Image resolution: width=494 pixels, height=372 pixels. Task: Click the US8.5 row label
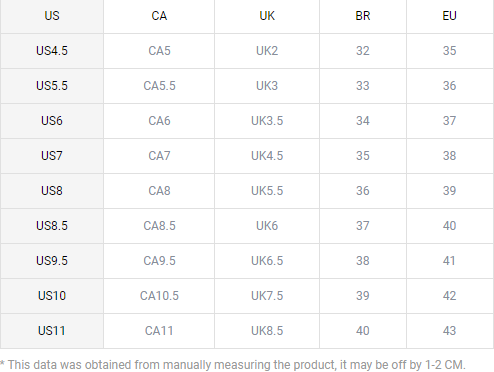click(52, 226)
